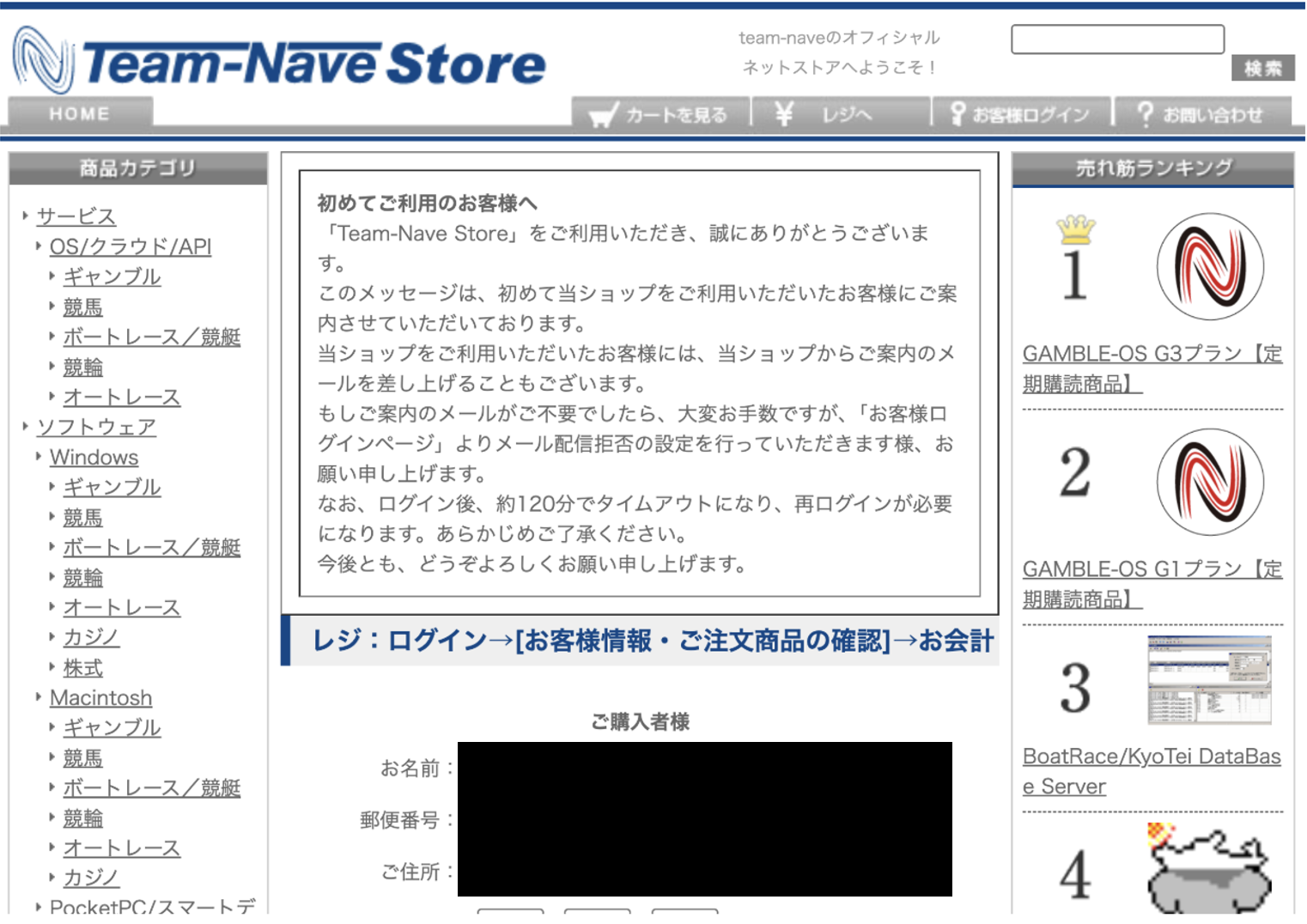Click the 初めてご利用のお客様へ heading
1307x924 pixels.
coord(427,204)
